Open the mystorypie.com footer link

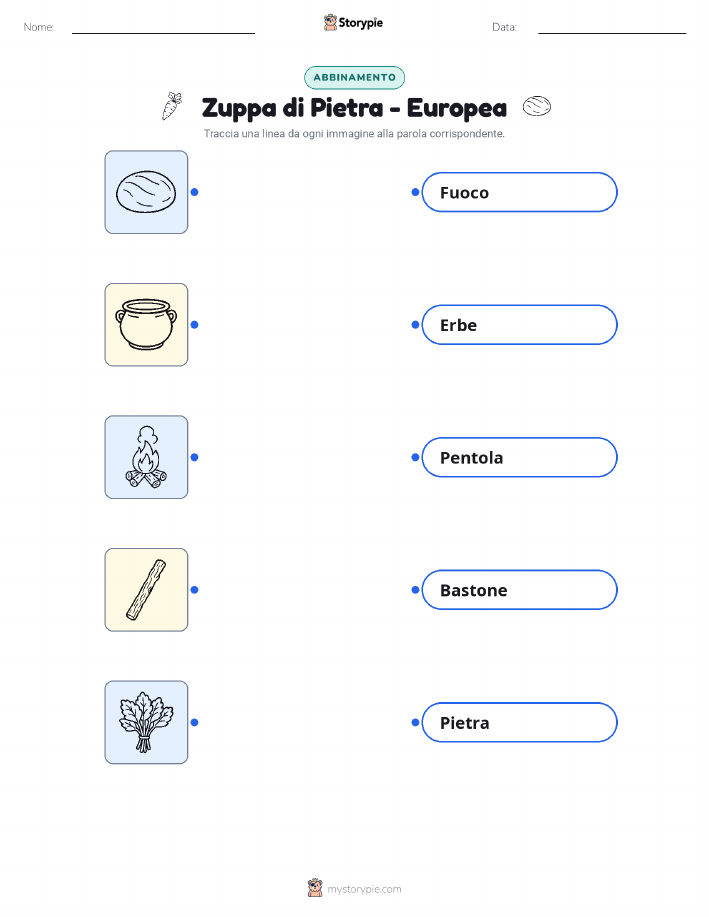(364, 889)
